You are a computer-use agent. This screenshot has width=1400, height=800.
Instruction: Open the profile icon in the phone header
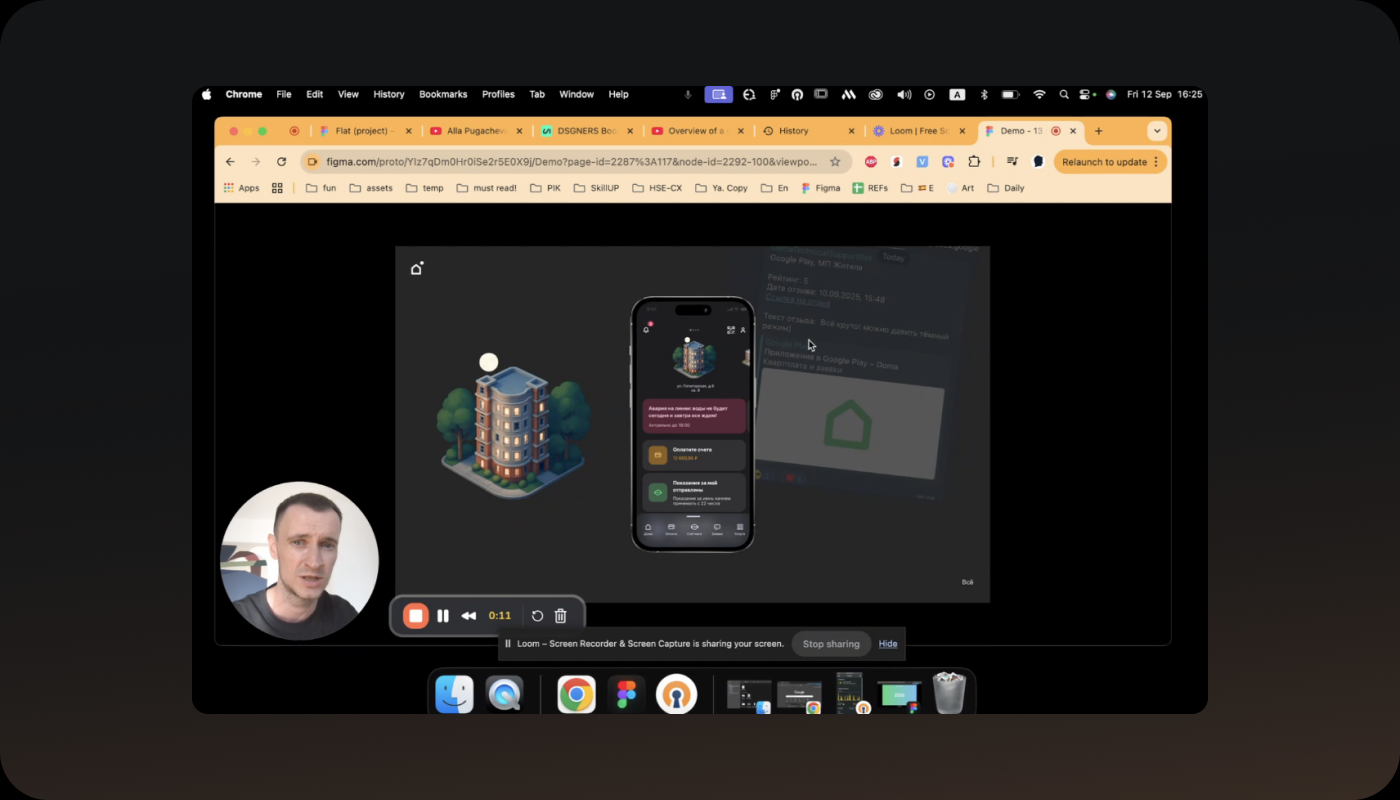[x=743, y=329]
